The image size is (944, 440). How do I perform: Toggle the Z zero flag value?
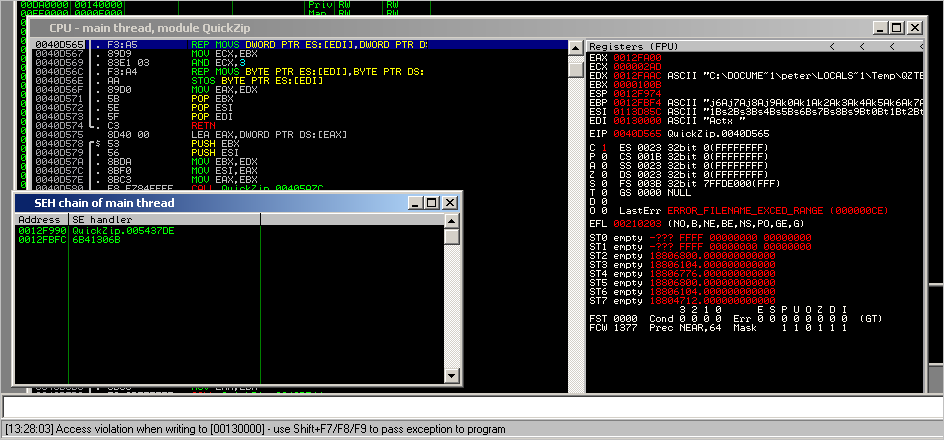[604, 172]
